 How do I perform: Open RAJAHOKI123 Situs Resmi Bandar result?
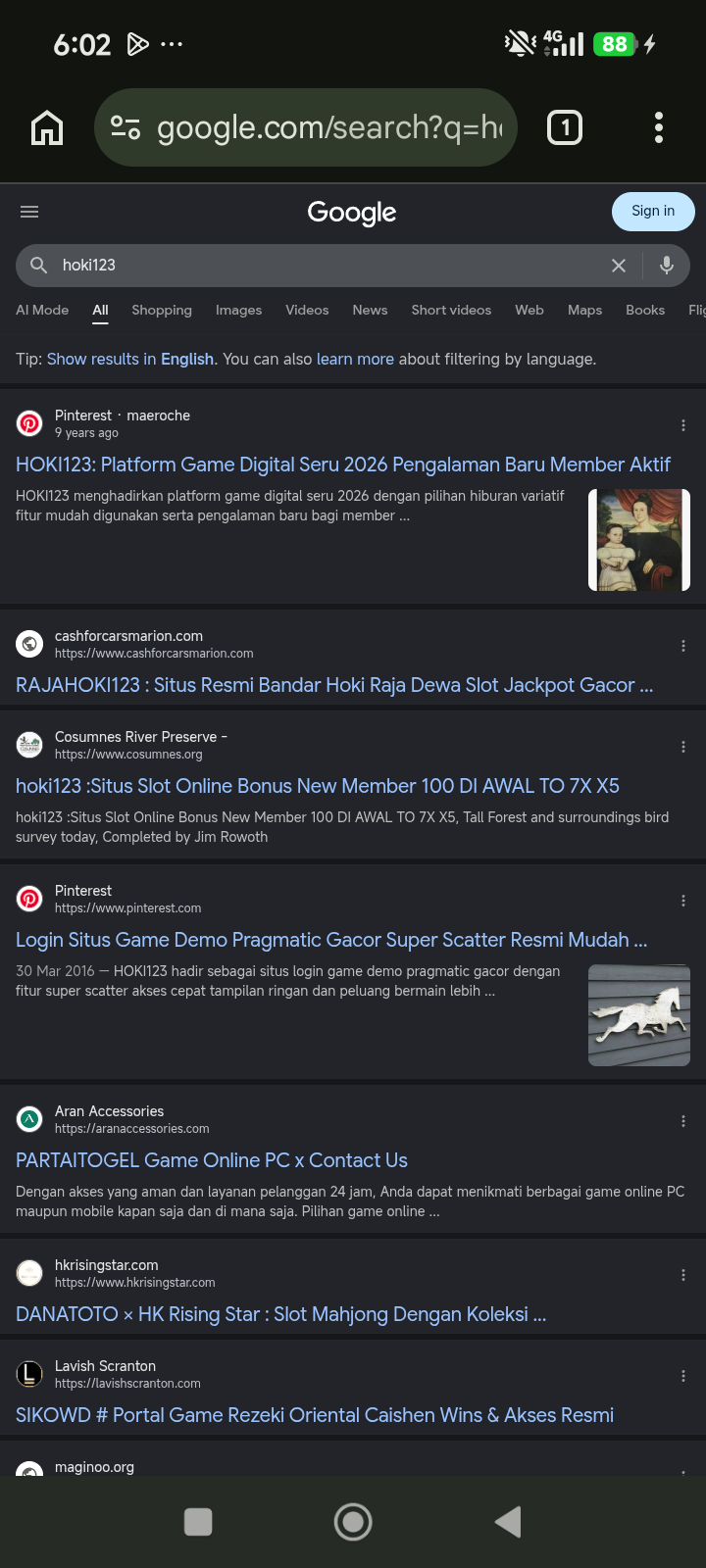pyautogui.click(x=334, y=685)
